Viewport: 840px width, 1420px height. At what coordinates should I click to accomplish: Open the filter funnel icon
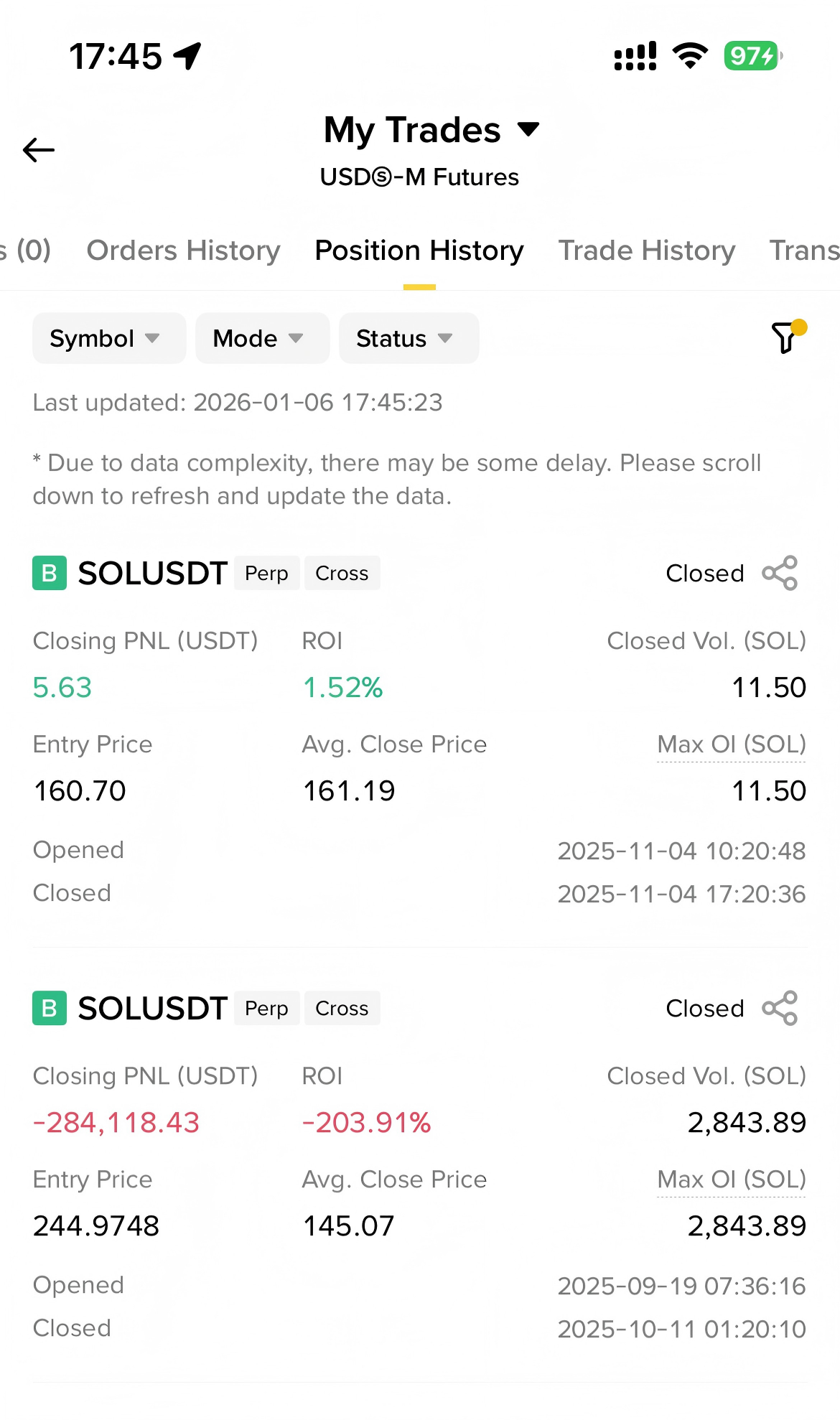[x=786, y=337]
